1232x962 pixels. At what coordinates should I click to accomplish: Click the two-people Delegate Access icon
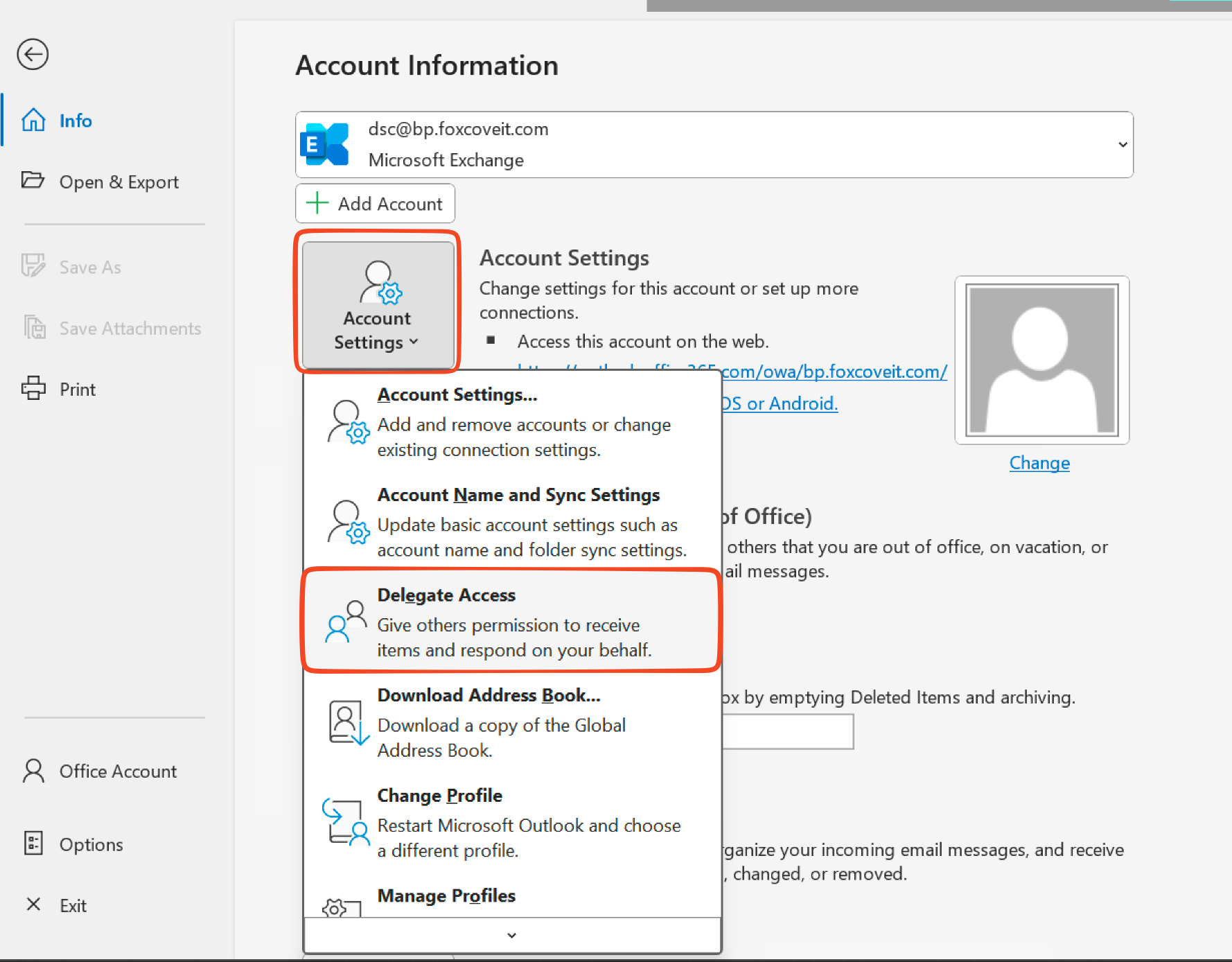tap(346, 622)
